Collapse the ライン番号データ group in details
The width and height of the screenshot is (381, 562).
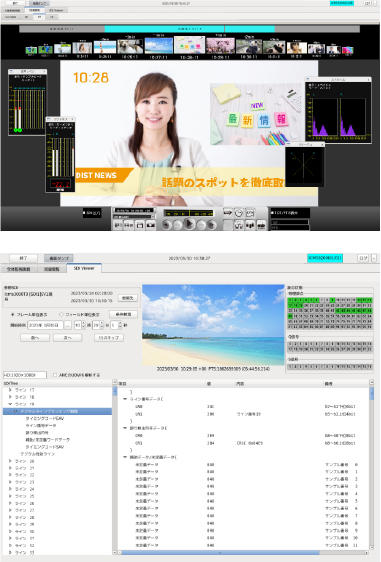point(125,399)
